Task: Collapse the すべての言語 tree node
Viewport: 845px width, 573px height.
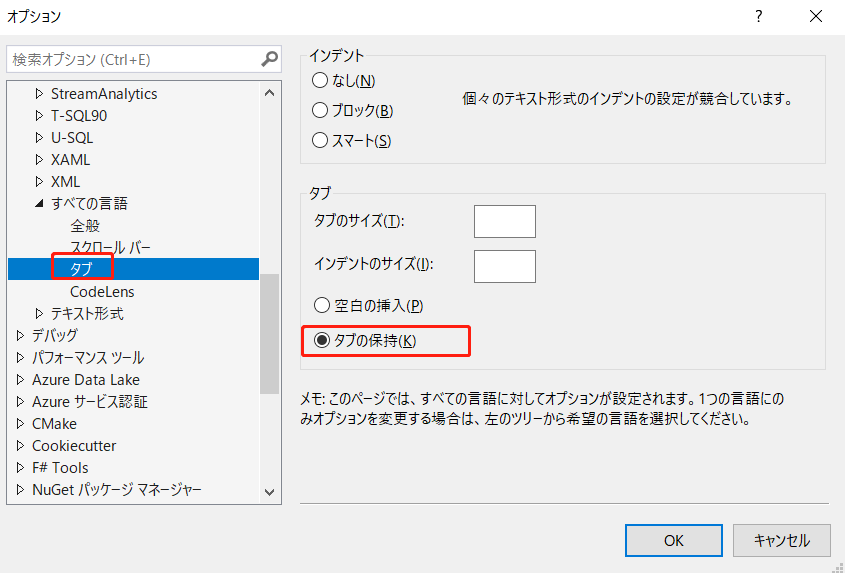Action: pos(39,204)
